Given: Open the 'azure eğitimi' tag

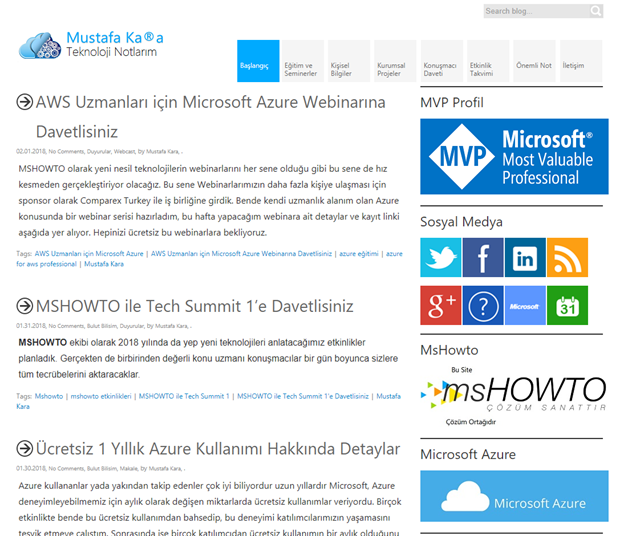Looking at the screenshot, I should (359, 253).
